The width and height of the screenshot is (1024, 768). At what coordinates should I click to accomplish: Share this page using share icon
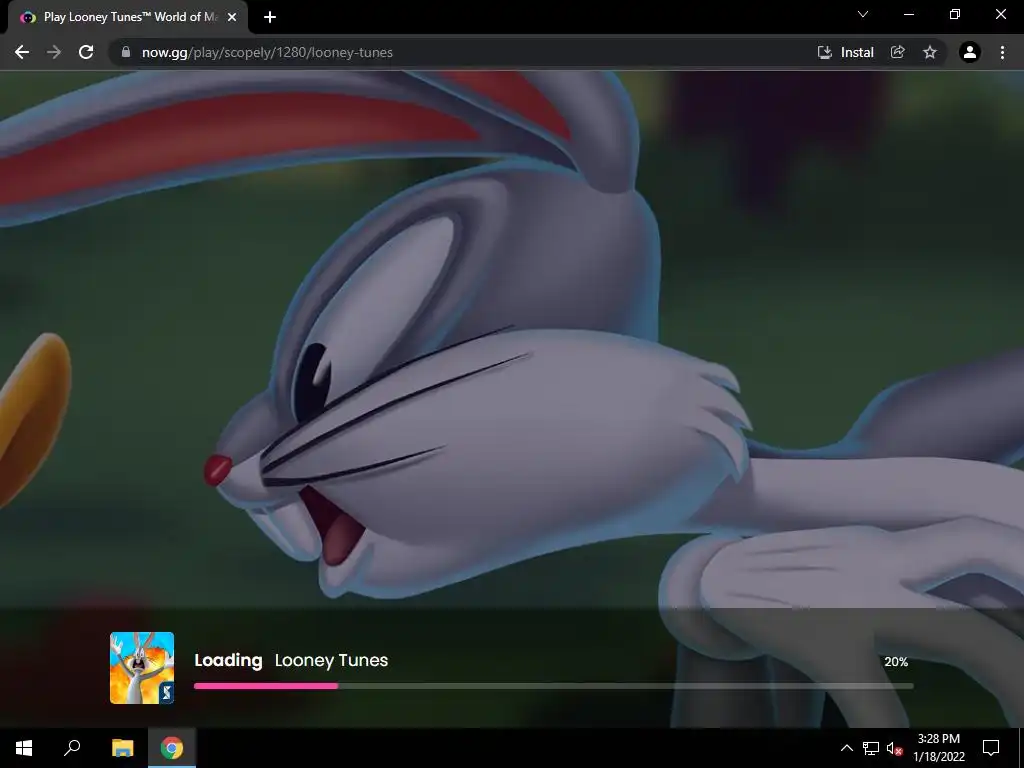[898, 52]
